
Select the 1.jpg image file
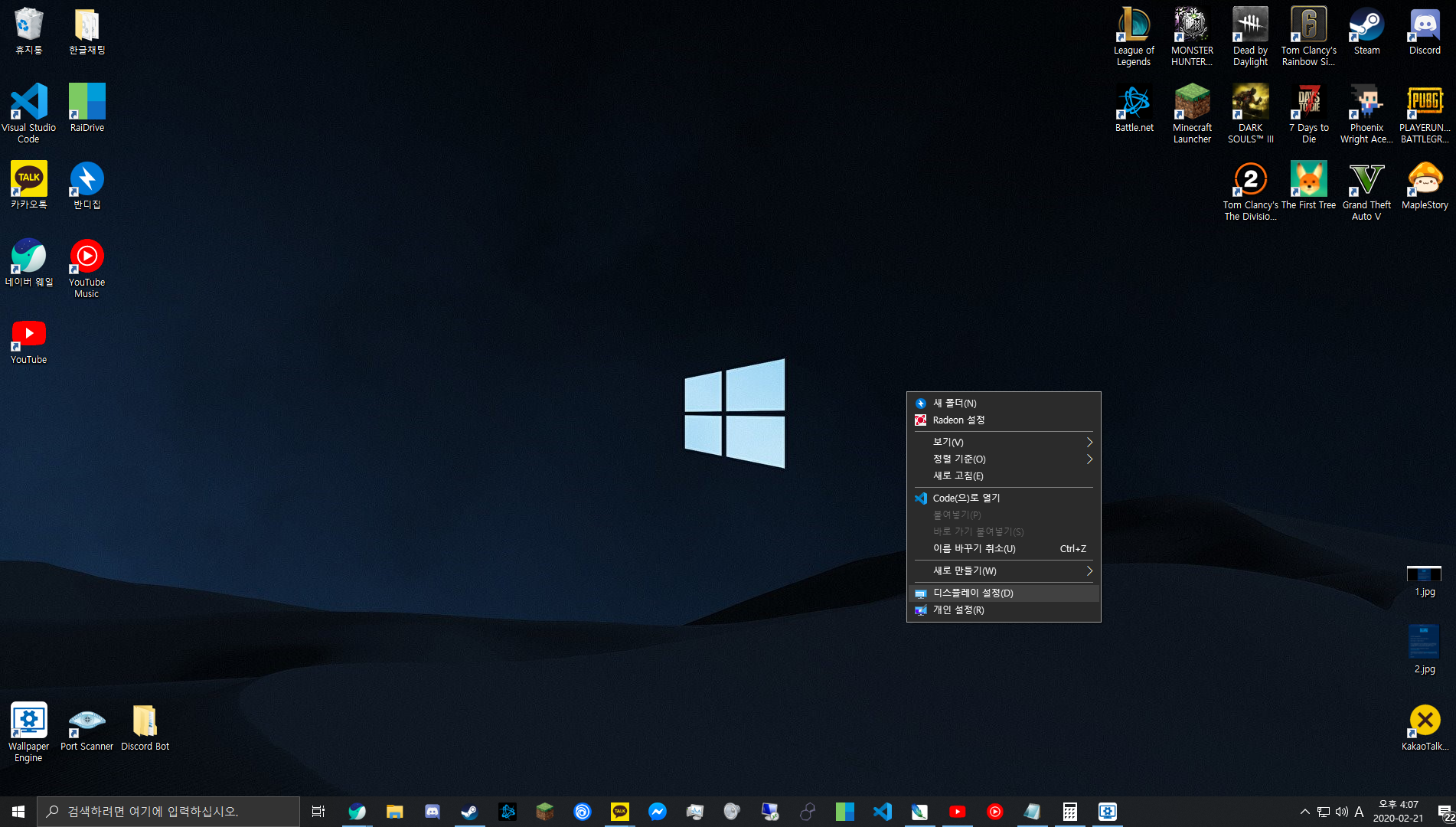1424,580
